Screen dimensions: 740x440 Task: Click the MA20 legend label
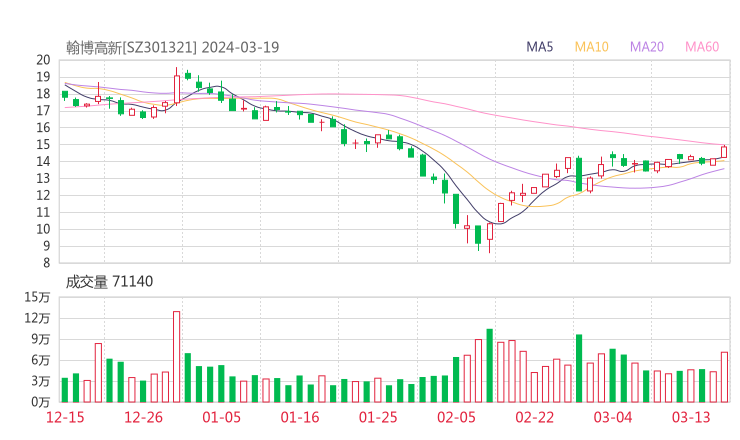[x=647, y=47]
